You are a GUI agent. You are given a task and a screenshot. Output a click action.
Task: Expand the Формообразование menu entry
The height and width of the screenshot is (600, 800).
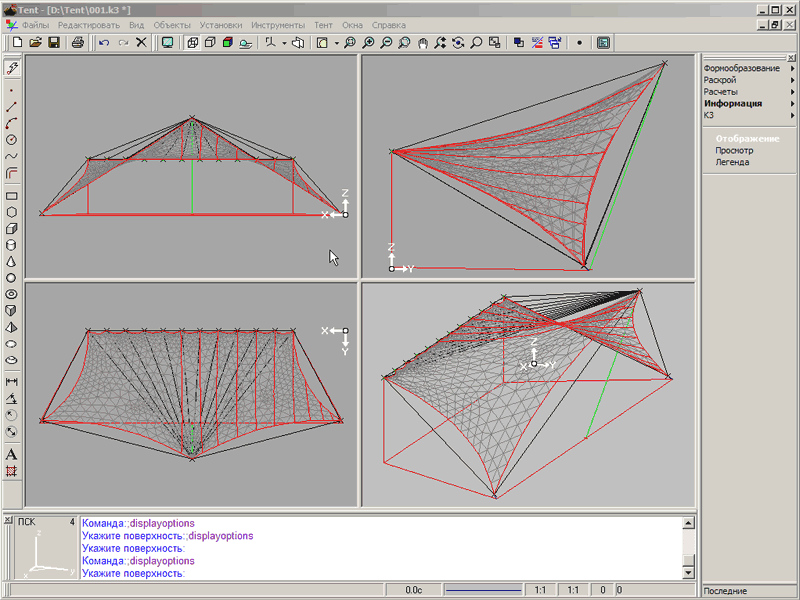coord(740,68)
